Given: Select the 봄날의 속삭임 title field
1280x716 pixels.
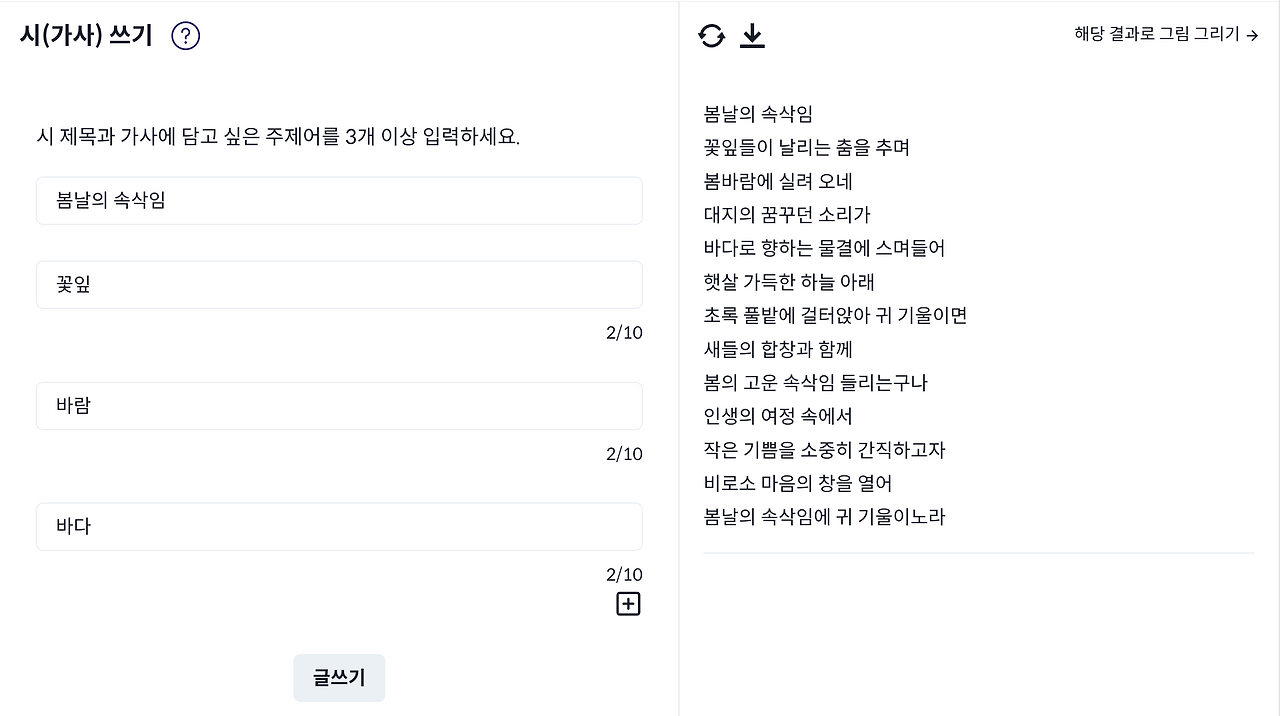Looking at the screenshot, I should point(339,200).
